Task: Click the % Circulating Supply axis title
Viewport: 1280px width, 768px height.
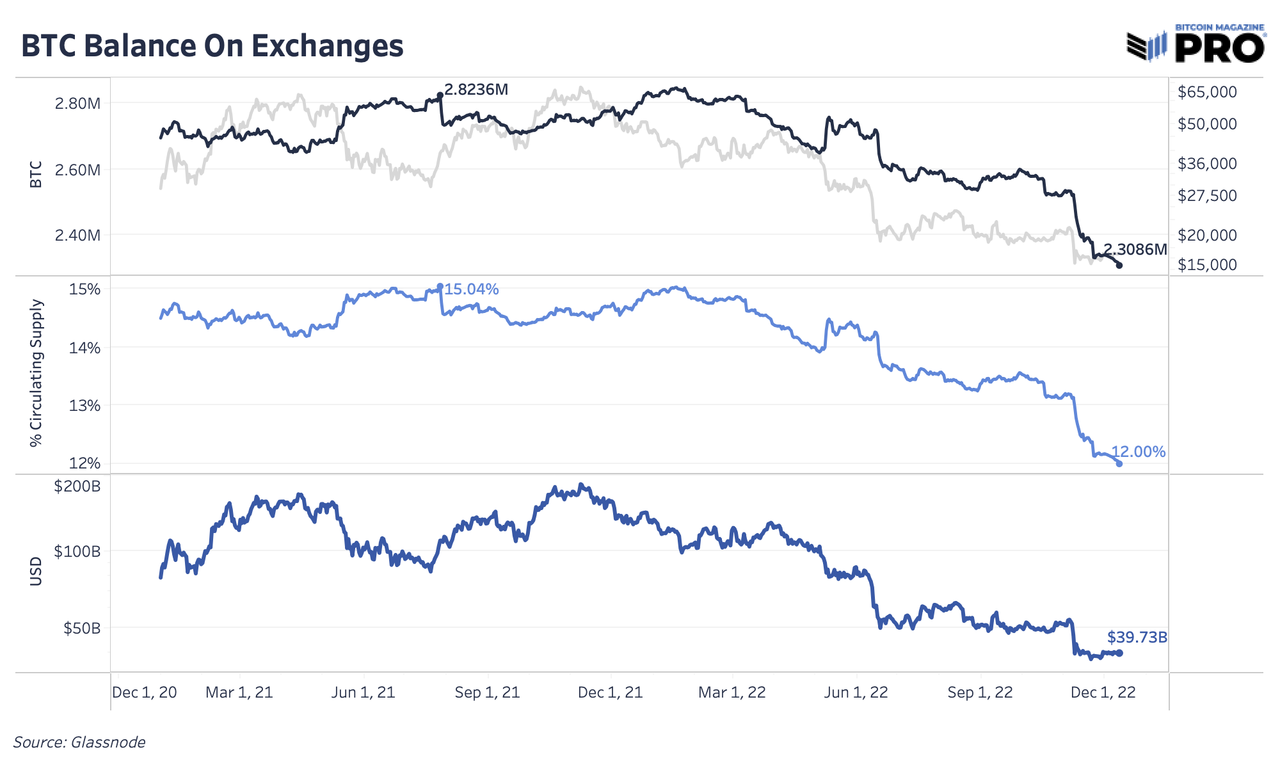Action: tap(37, 371)
